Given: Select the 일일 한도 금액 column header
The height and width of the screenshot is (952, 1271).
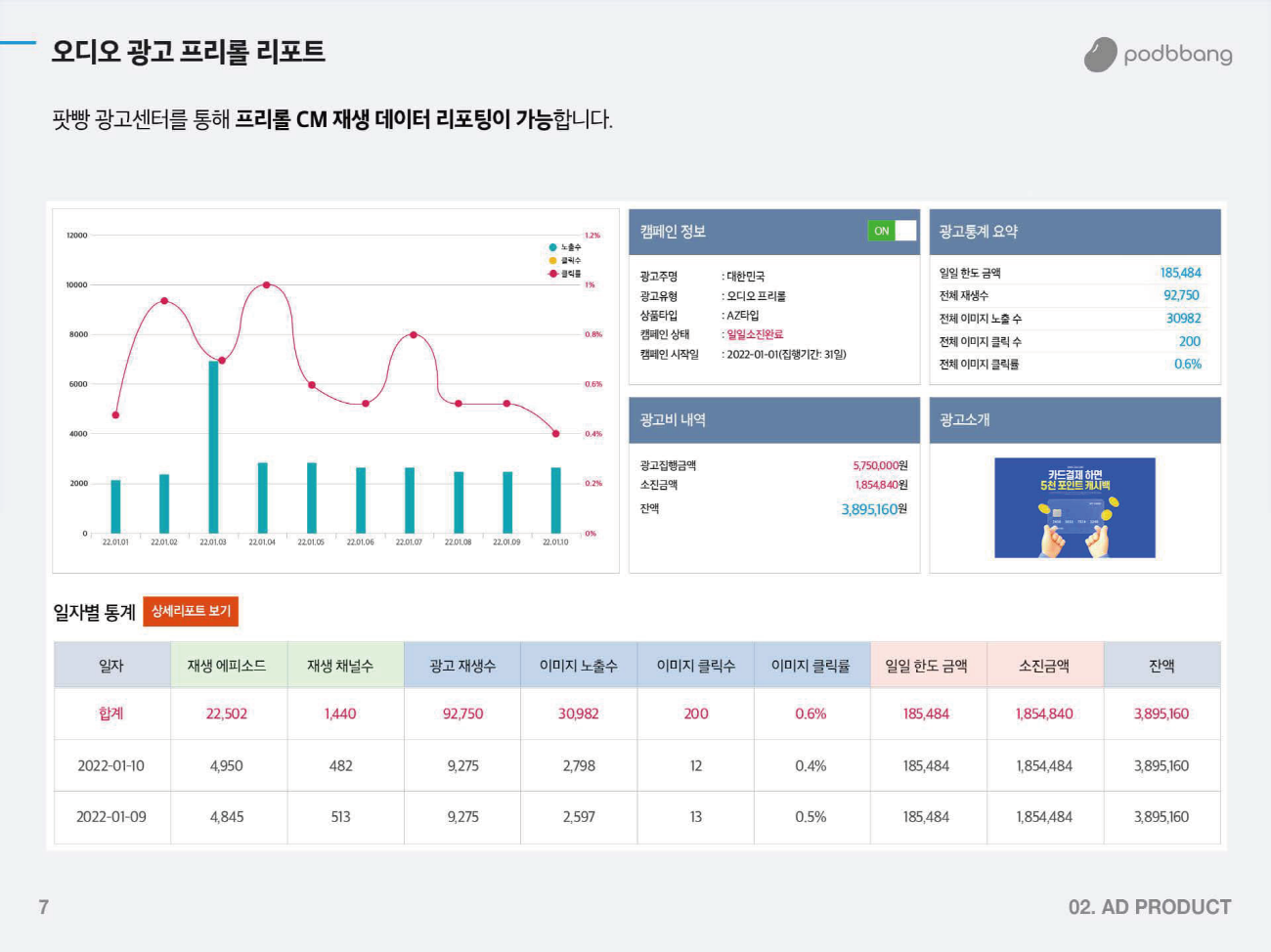Looking at the screenshot, I should (927, 666).
